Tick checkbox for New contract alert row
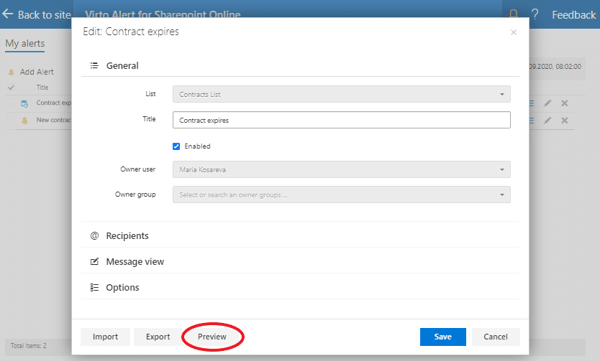This screenshot has height=361, width=600. (x=10, y=120)
